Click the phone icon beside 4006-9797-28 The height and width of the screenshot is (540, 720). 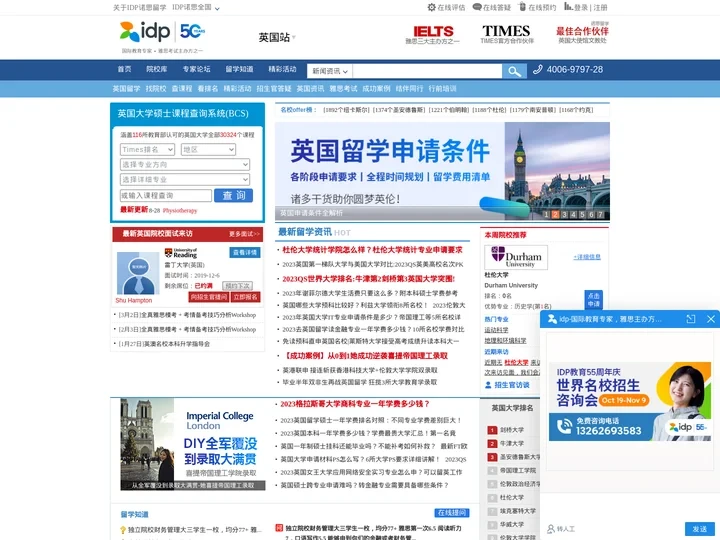pyautogui.click(x=537, y=70)
